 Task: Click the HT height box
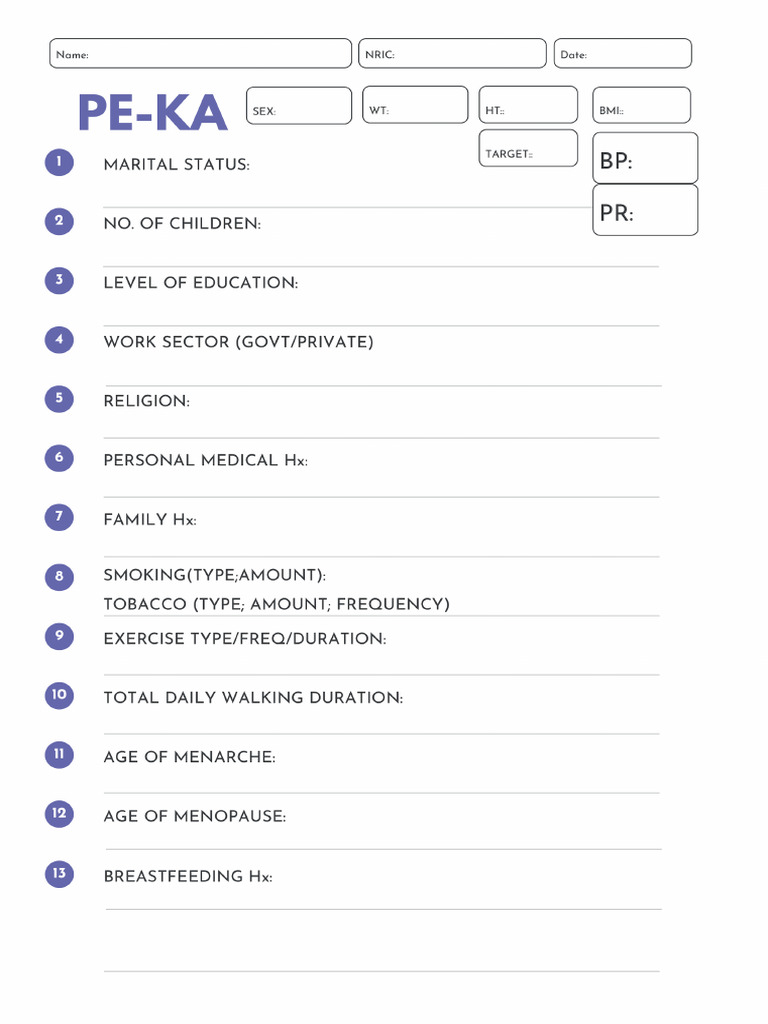click(528, 105)
